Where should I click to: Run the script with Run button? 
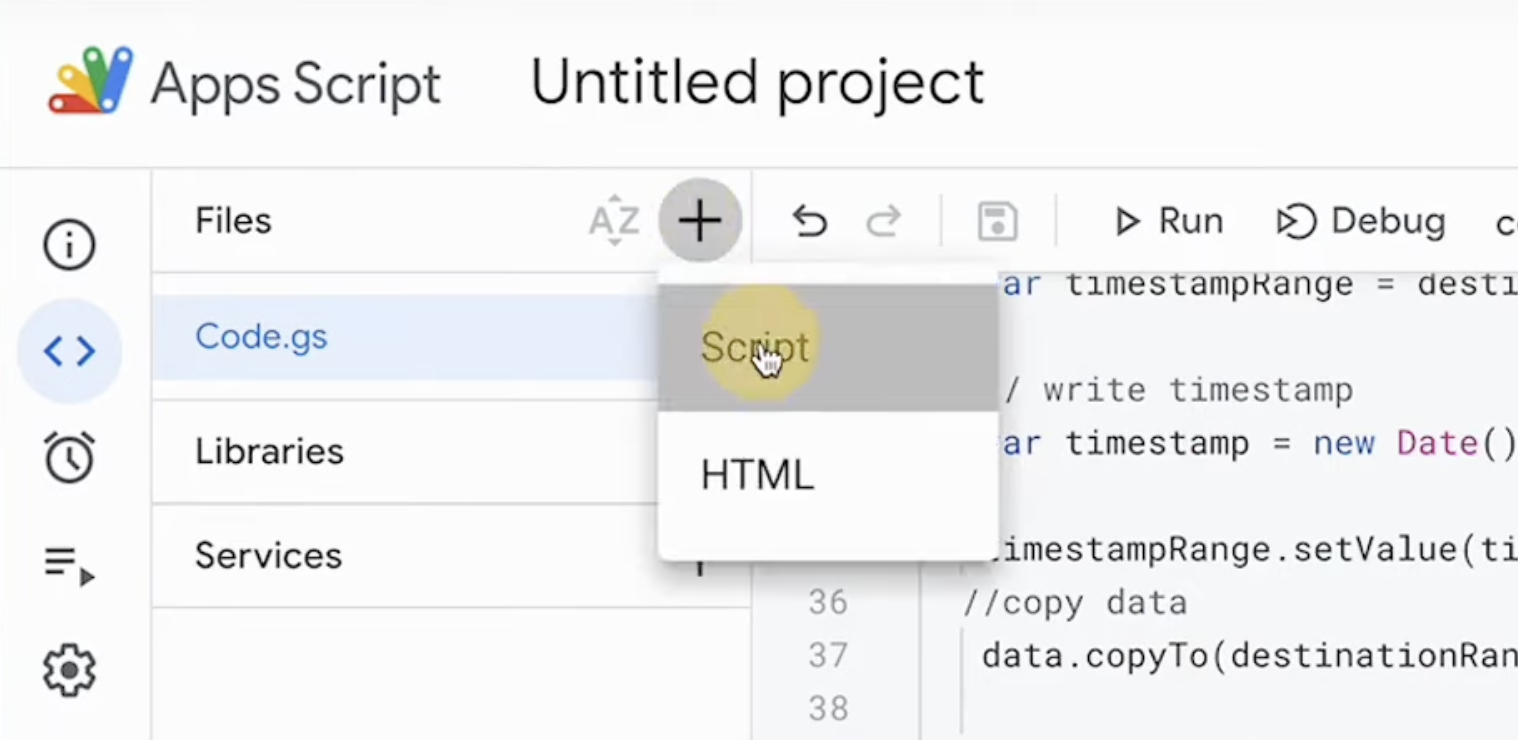pos(1167,221)
